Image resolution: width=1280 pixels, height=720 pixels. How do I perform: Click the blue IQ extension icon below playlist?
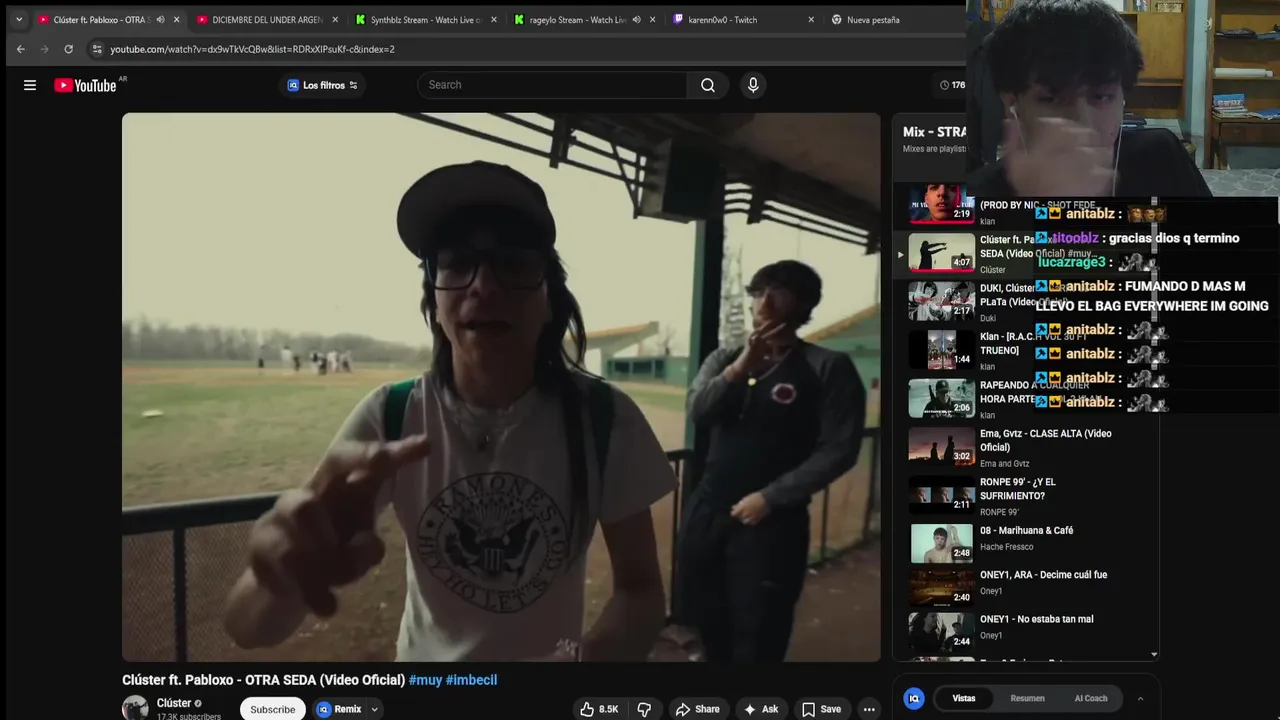pos(914,699)
